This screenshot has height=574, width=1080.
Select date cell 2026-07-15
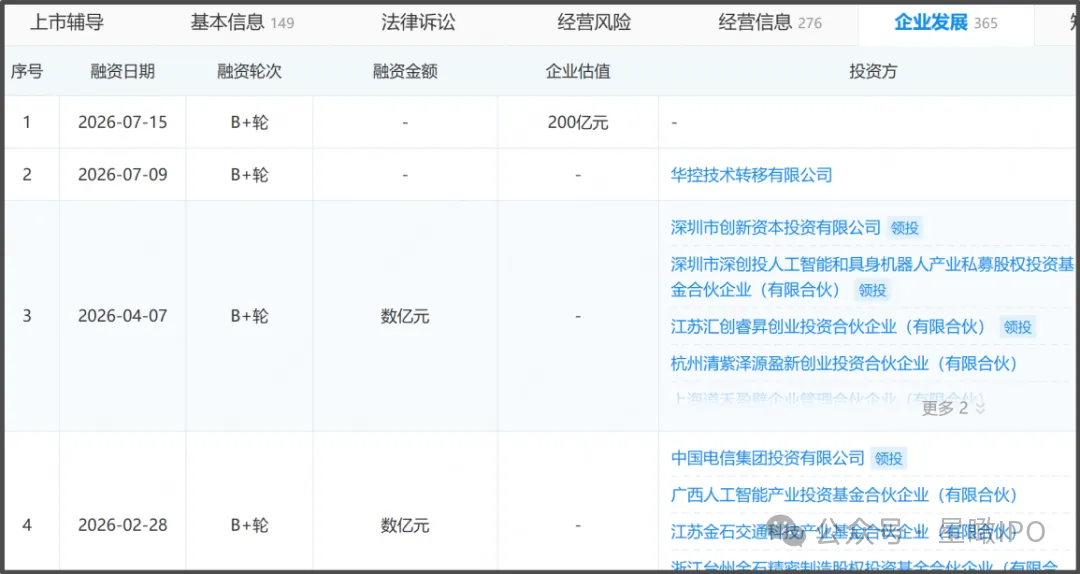click(x=123, y=123)
